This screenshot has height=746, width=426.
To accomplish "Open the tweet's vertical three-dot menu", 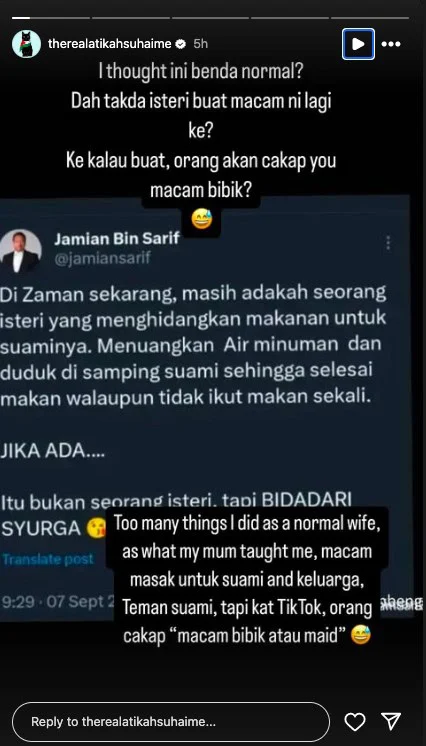I will [388, 243].
